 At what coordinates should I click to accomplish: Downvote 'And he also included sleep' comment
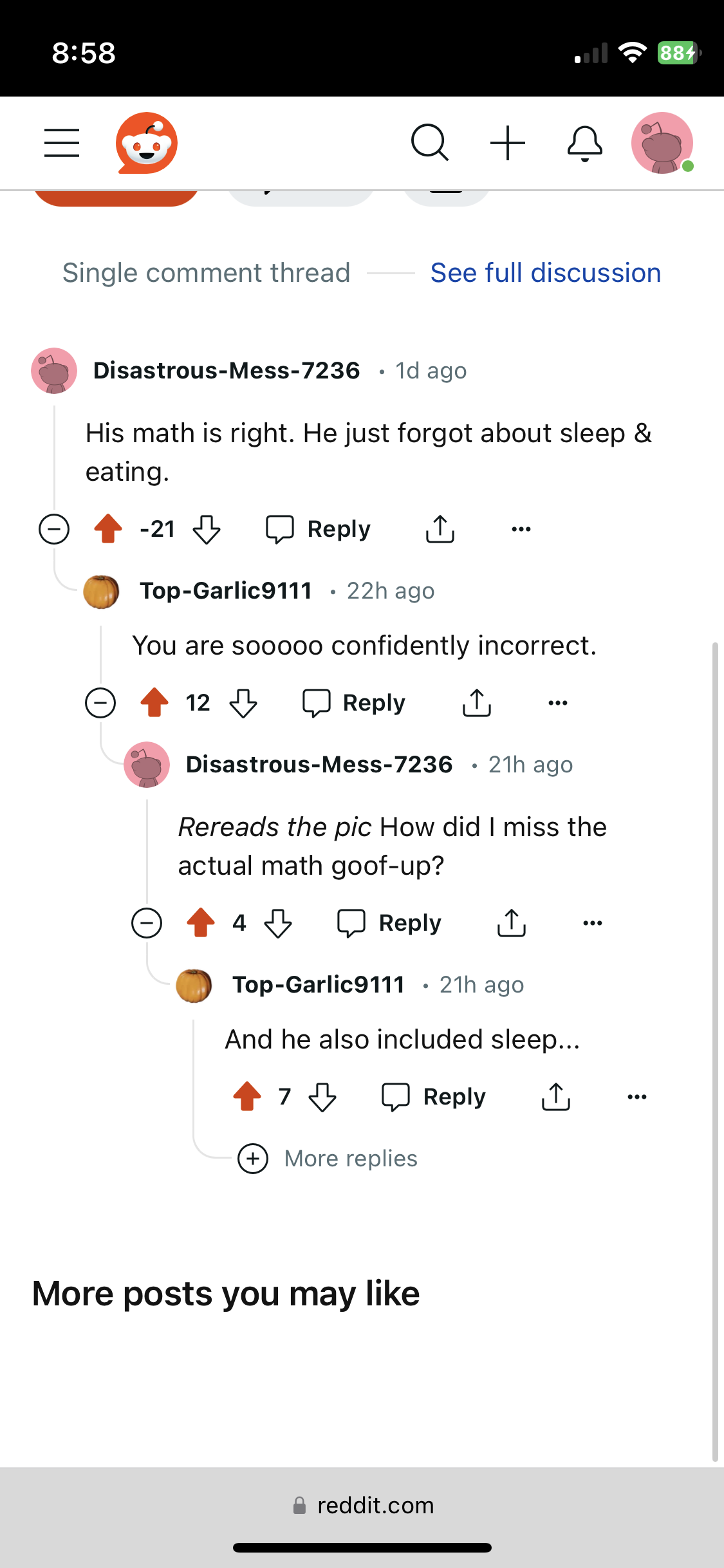[x=322, y=1097]
